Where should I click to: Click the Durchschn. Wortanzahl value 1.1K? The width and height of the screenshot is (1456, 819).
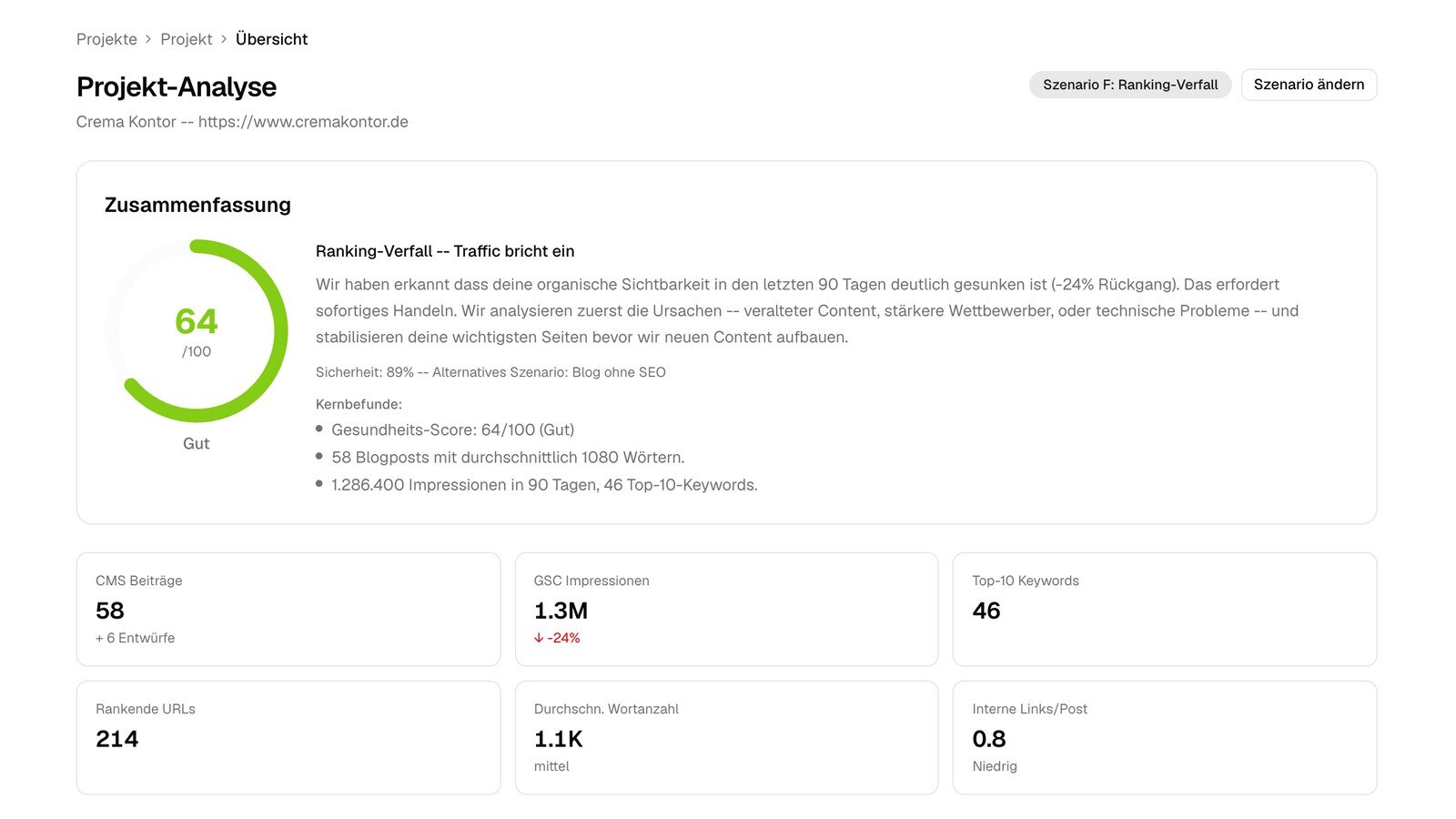pyautogui.click(x=559, y=739)
